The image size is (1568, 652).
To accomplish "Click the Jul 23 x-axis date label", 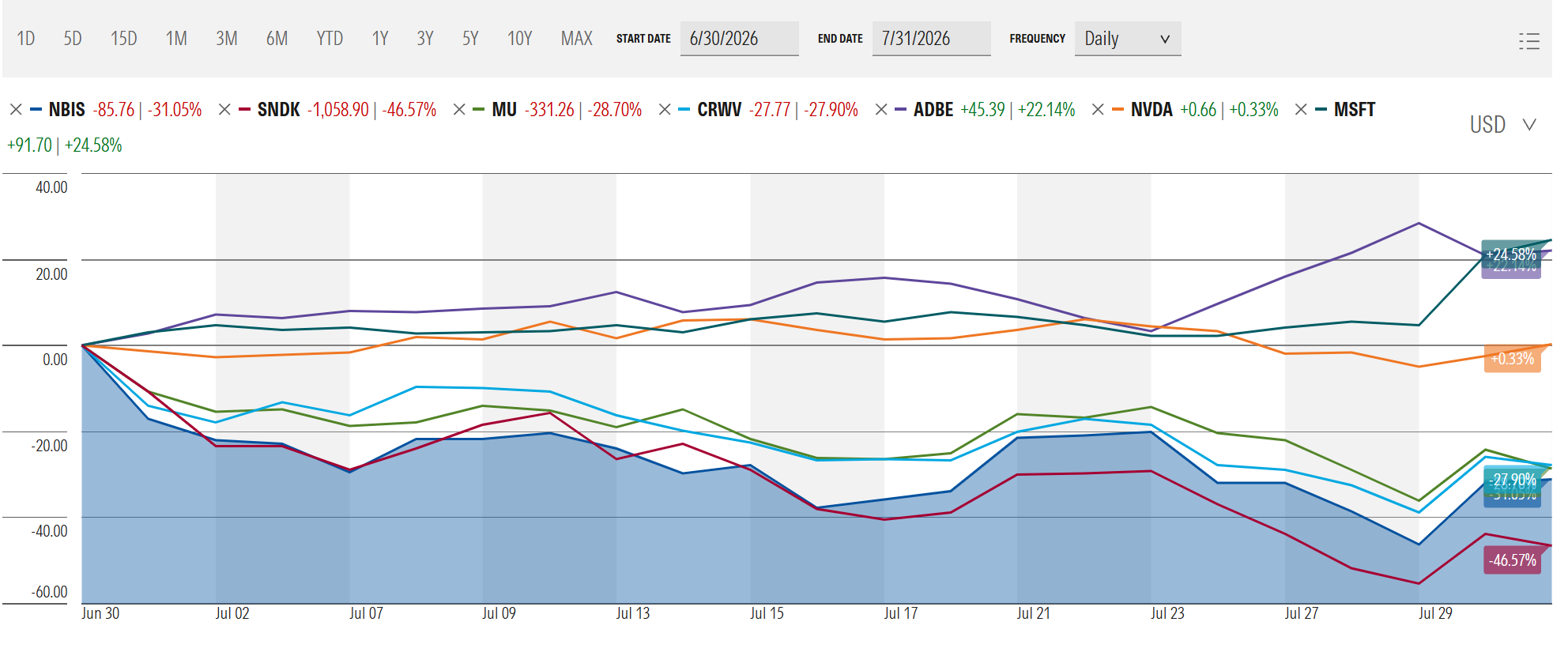I will 1167,613.
